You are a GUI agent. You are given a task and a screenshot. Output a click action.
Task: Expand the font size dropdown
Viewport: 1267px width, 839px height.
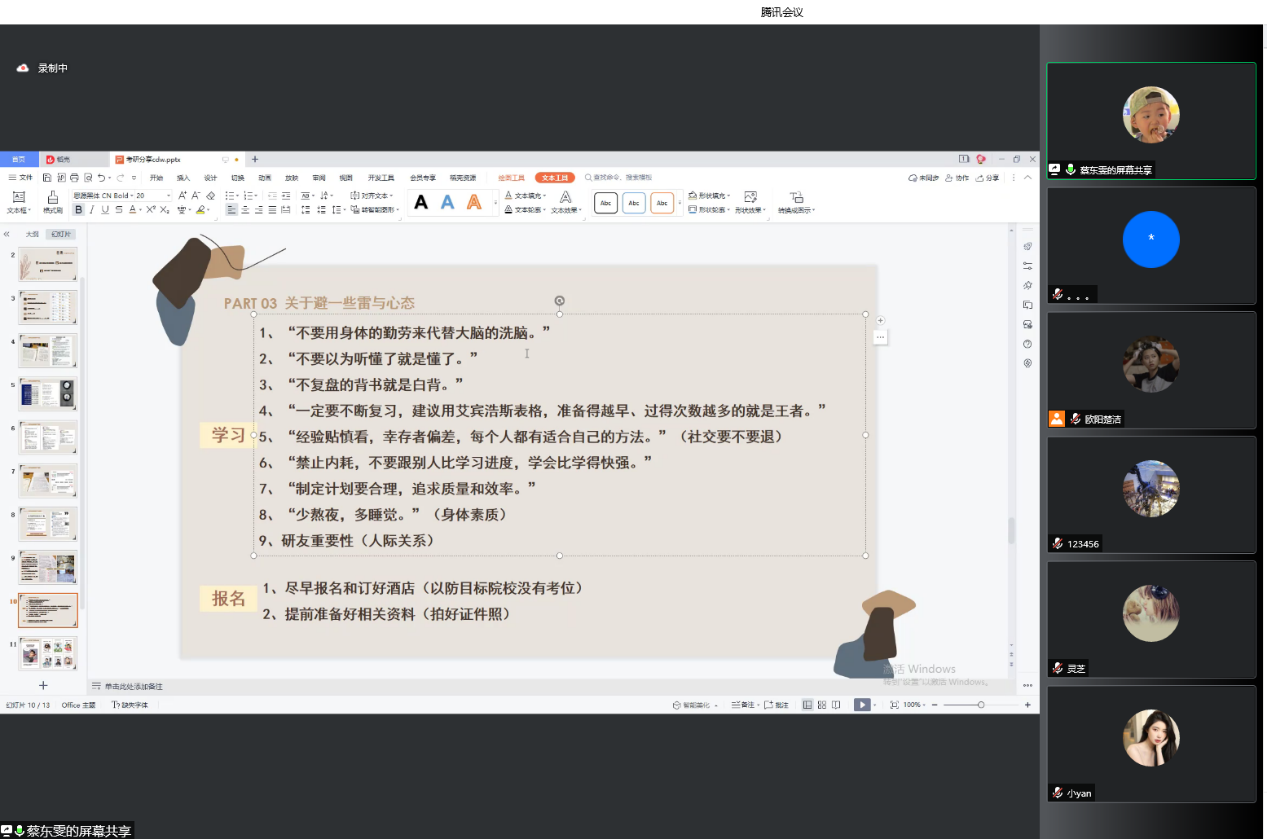(x=168, y=195)
